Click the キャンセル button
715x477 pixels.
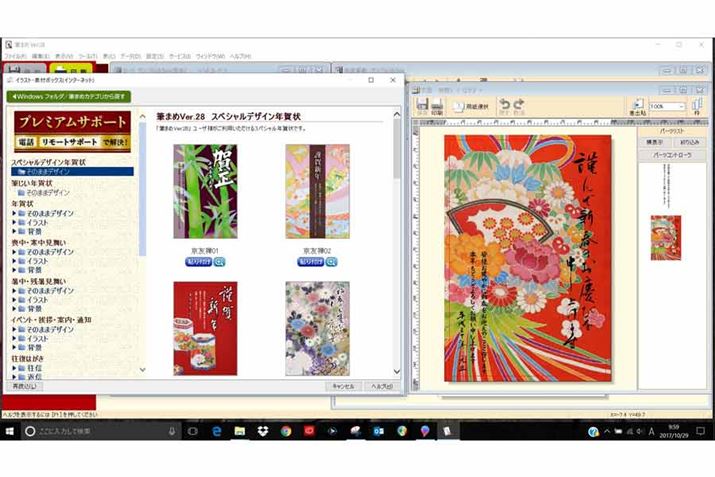(343, 386)
